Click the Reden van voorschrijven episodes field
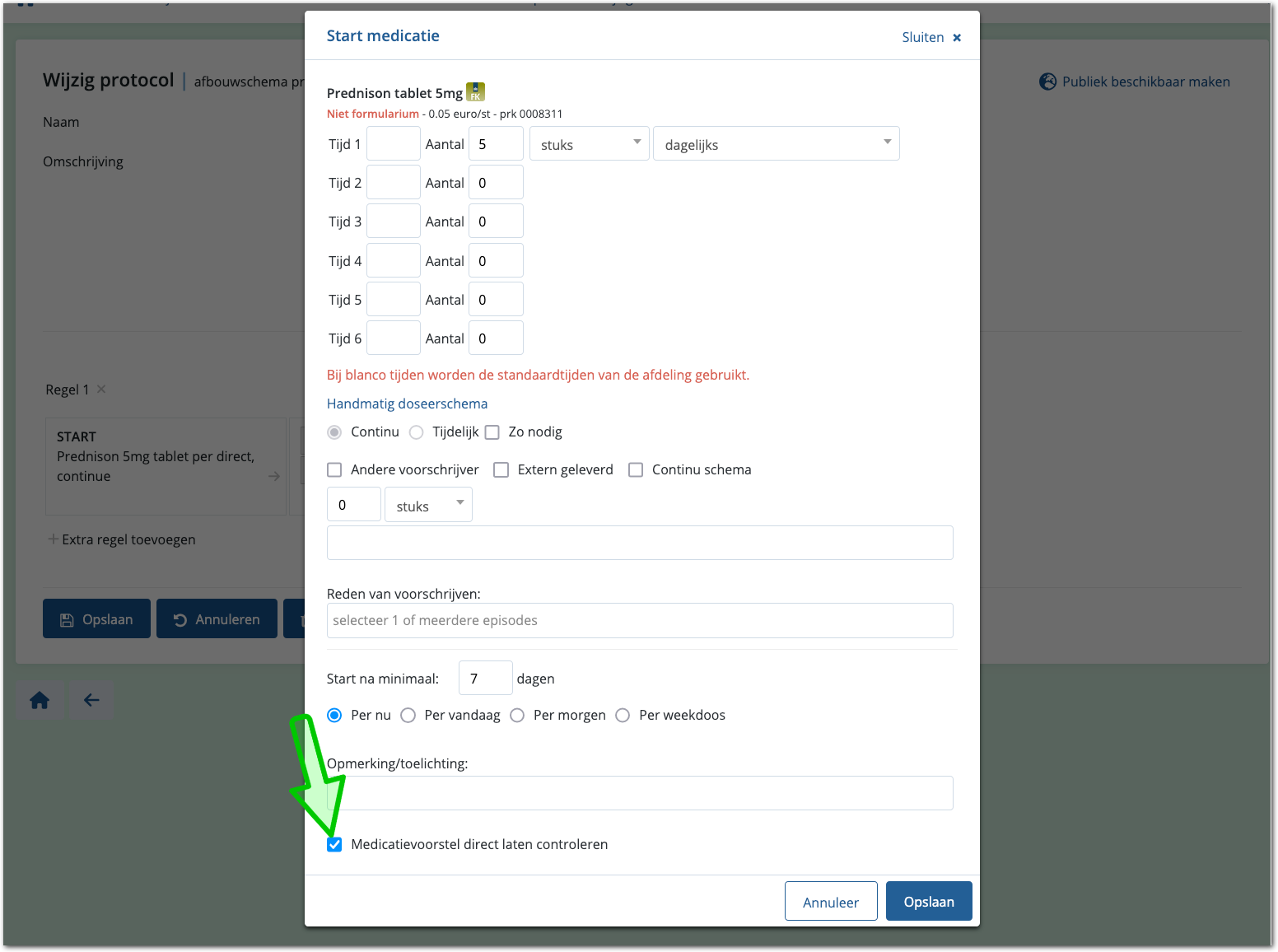 coord(639,621)
